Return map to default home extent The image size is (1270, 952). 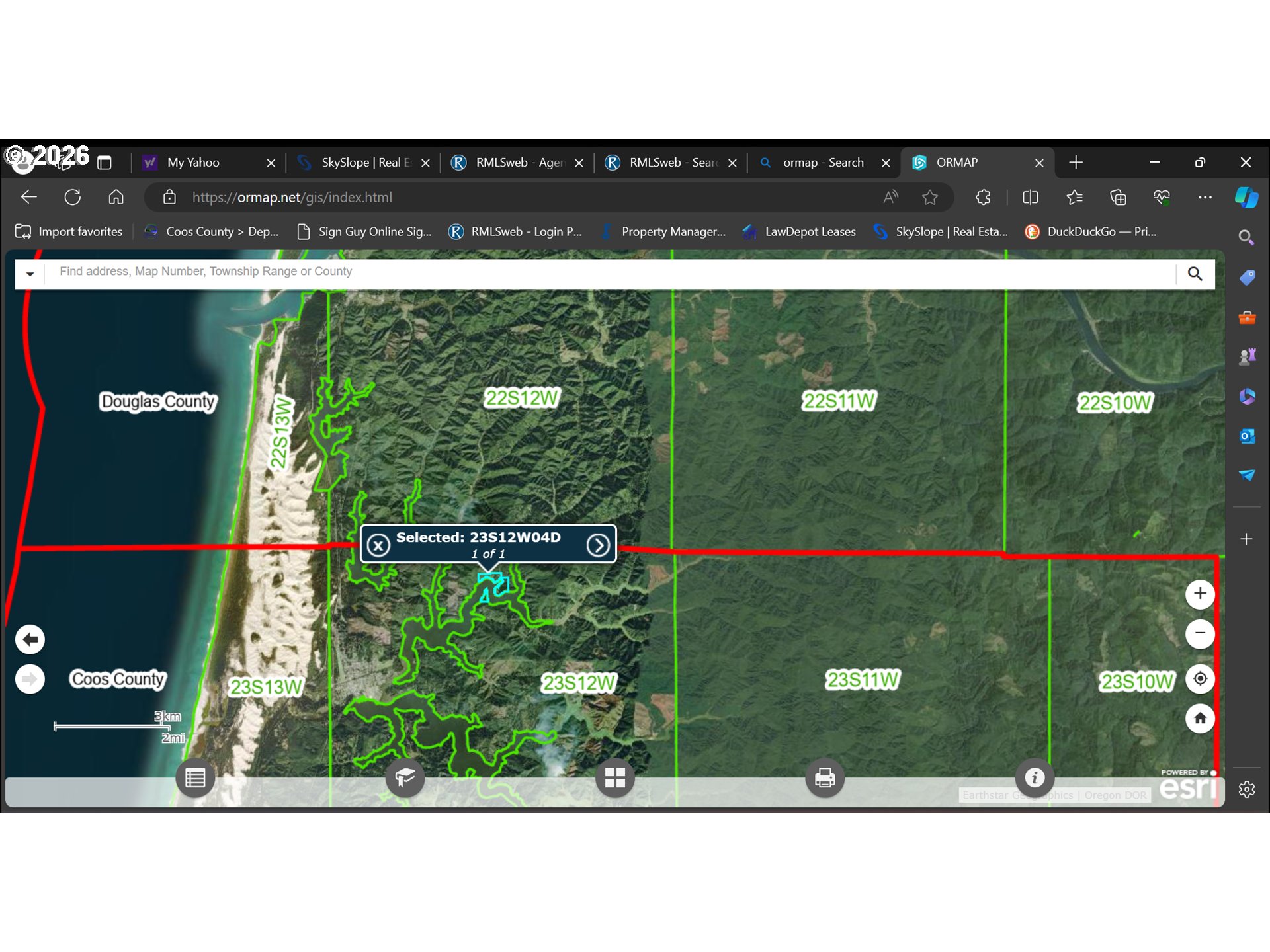click(1200, 718)
